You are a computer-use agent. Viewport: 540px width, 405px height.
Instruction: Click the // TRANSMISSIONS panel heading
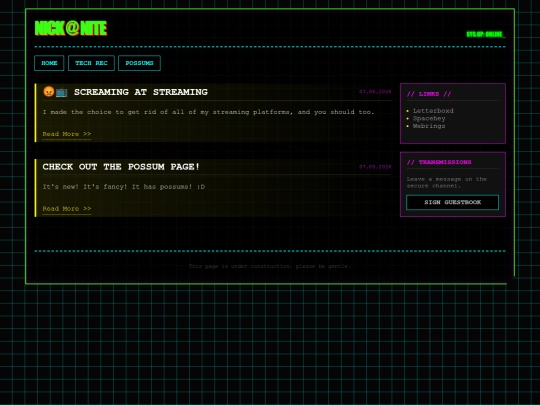[439, 162]
